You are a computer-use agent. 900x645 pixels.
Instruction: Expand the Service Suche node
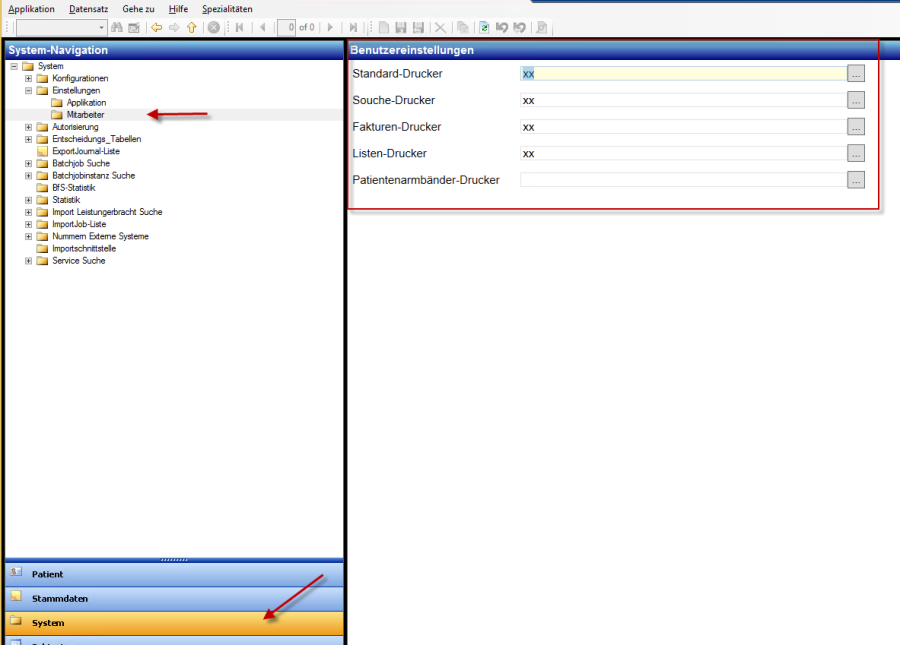(x=28, y=261)
